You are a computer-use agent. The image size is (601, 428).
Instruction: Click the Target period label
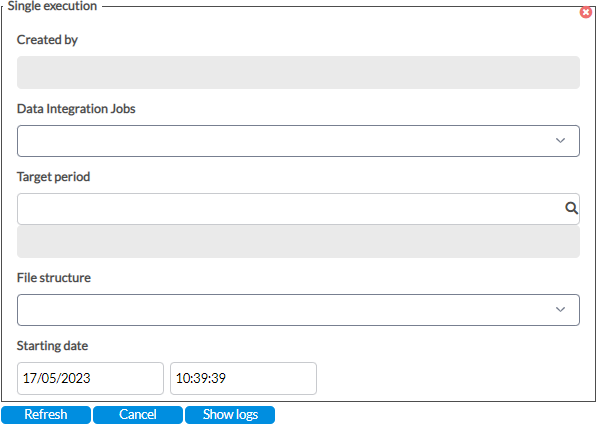point(53,177)
